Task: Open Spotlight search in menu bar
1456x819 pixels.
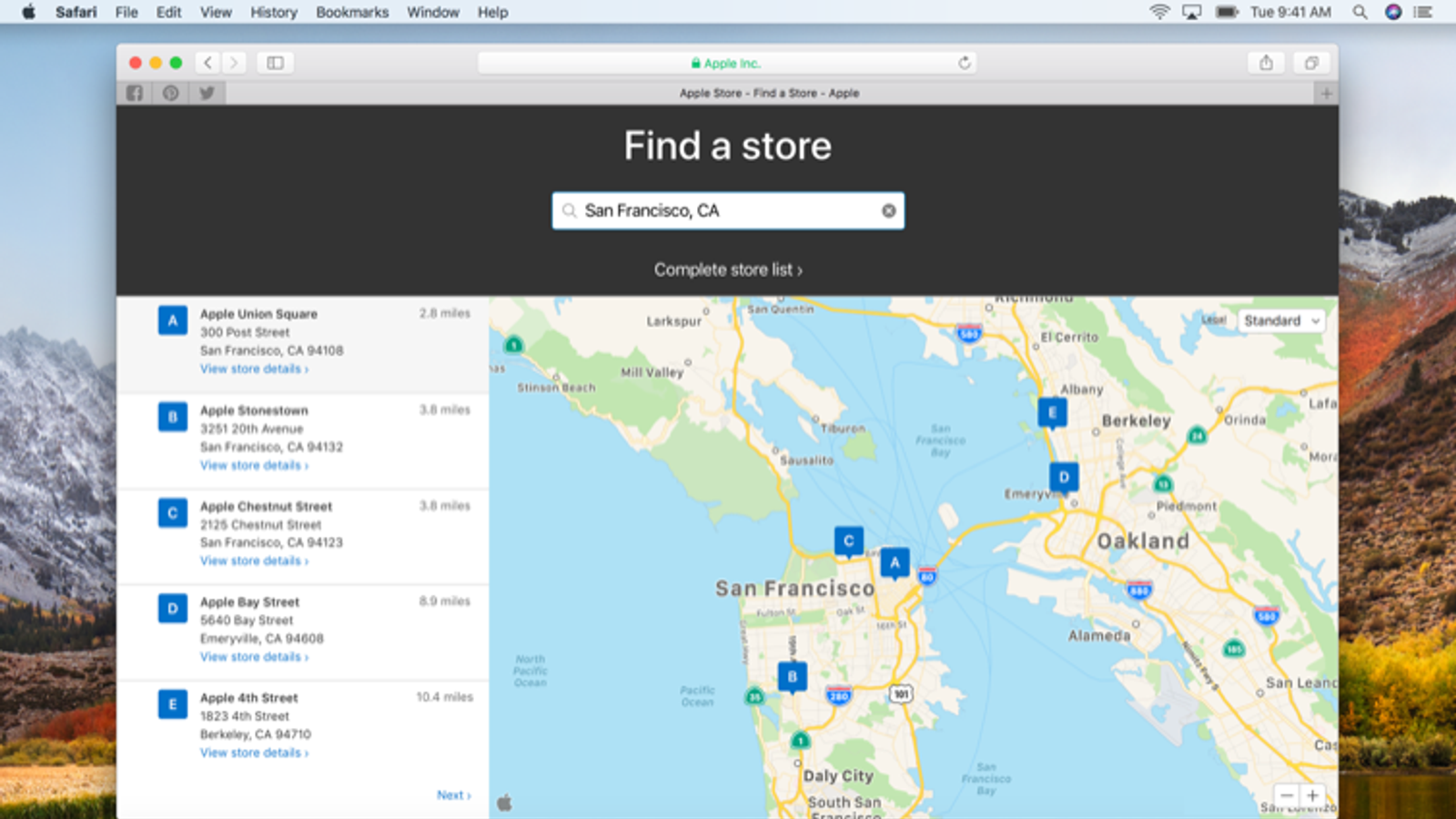Action: pos(1360,13)
